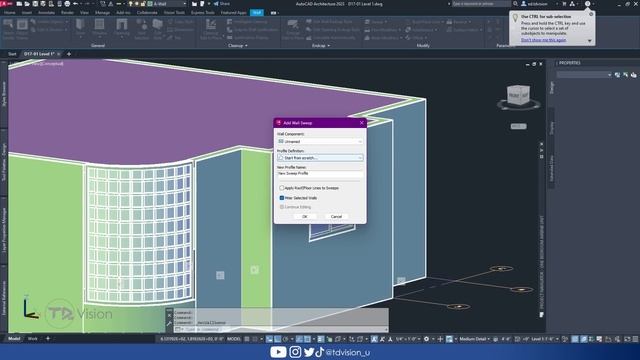
Task: Open the External References side palette
Action: 4,298
